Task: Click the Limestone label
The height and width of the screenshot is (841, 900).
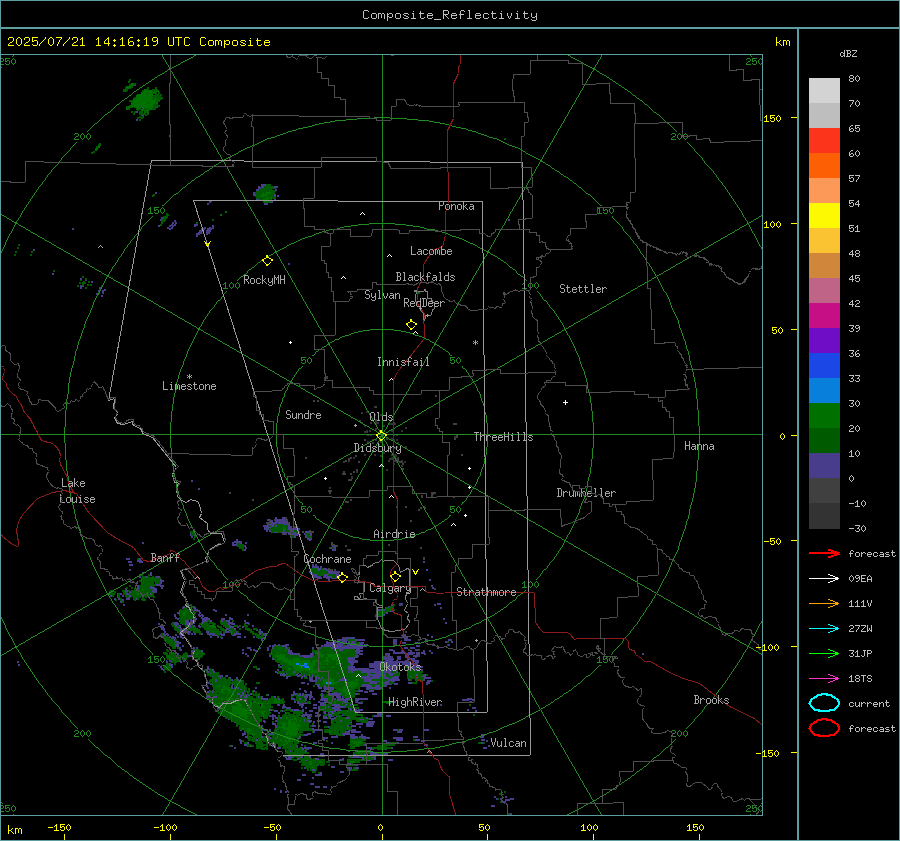Action: [x=189, y=386]
